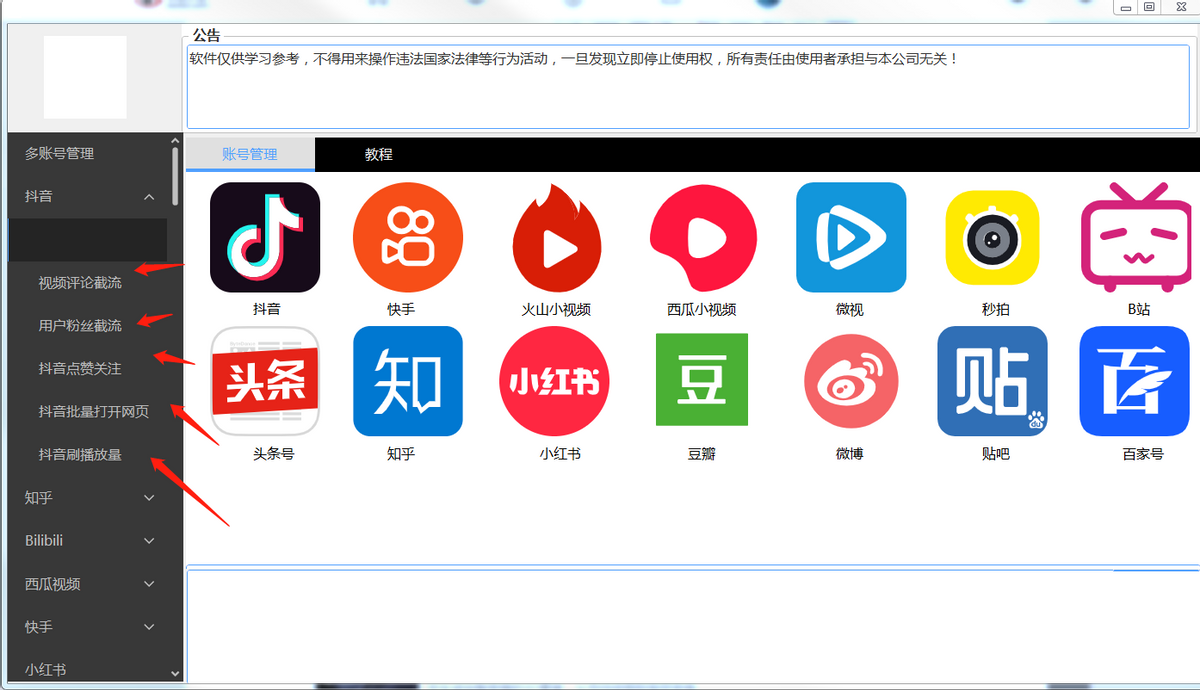
Task: Select 抖音点赞关注 menu entry
Action: tap(80, 369)
